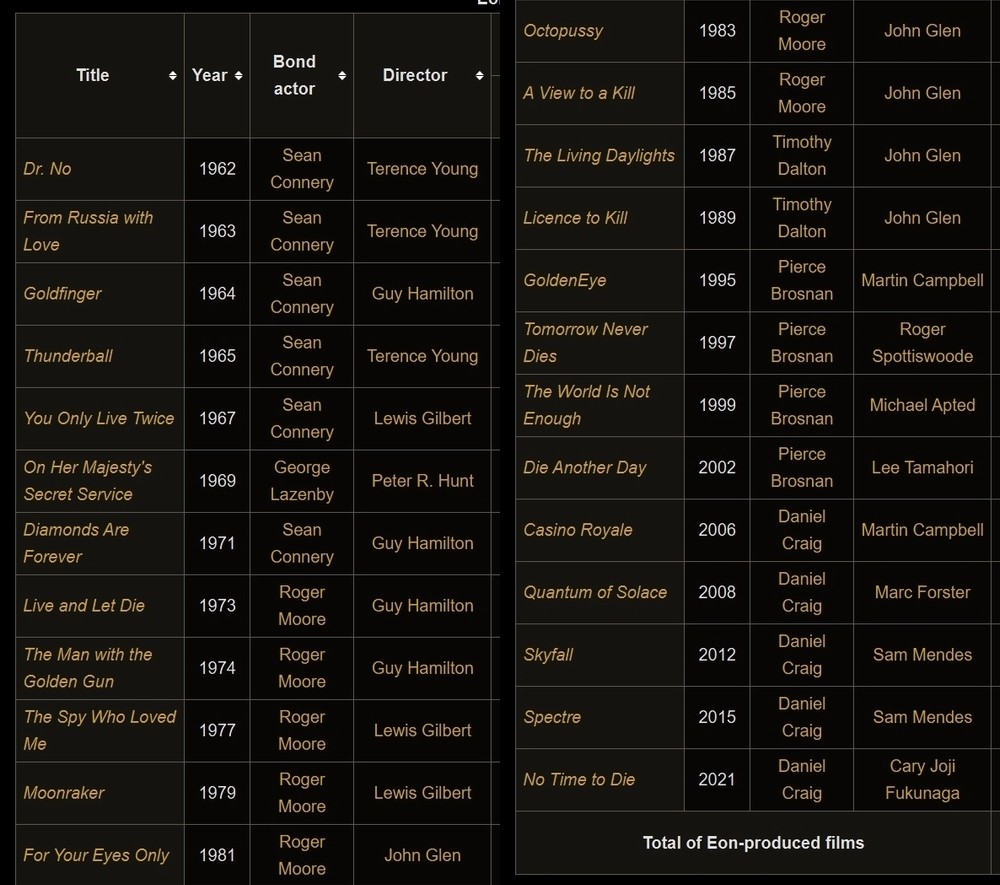Open the Skyfall film link
Image resolution: width=1000 pixels, height=885 pixels.
pos(548,655)
